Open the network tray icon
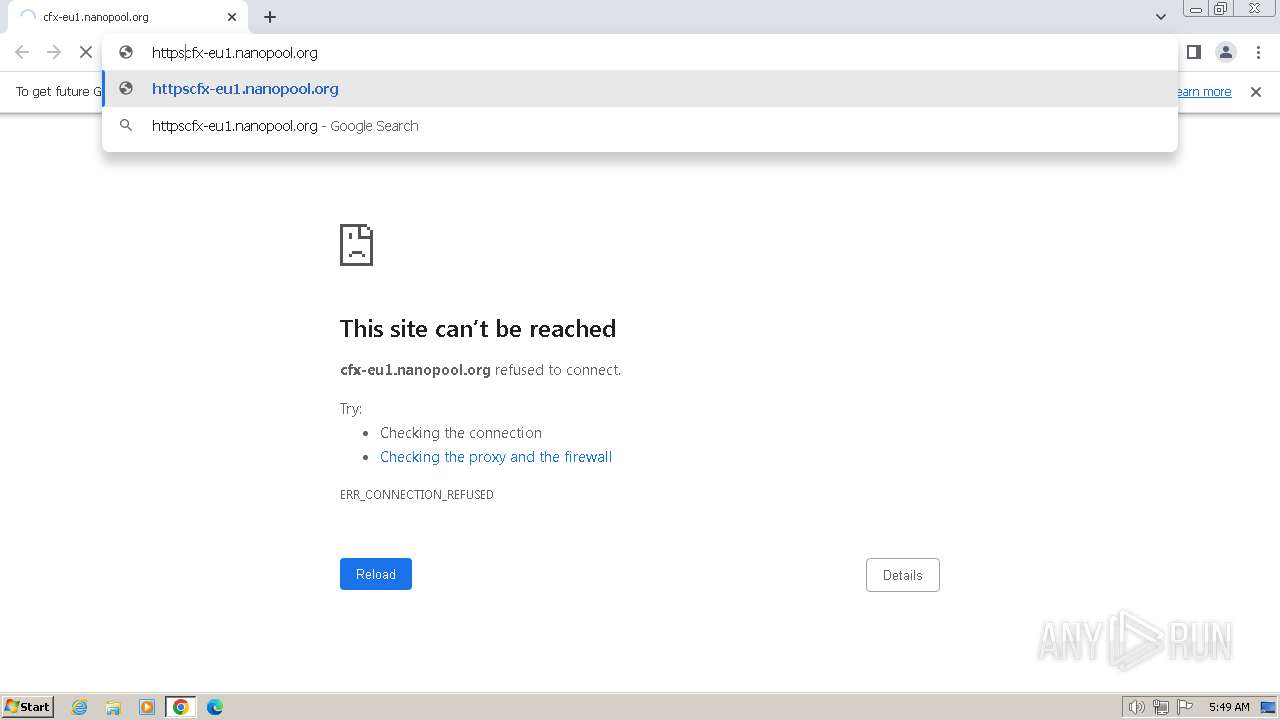1280x720 pixels. [1161, 707]
